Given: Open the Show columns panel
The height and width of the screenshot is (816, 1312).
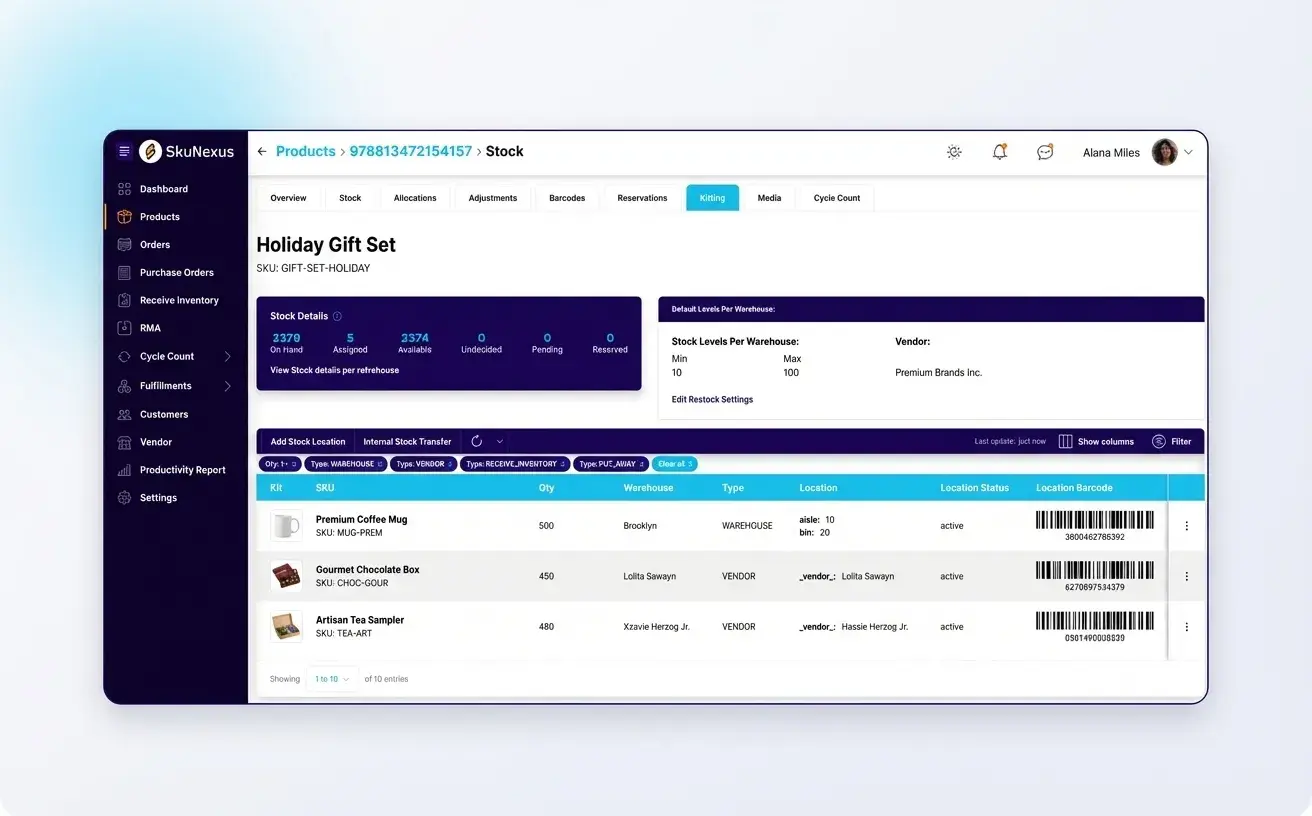Looking at the screenshot, I should (1096, 440).
